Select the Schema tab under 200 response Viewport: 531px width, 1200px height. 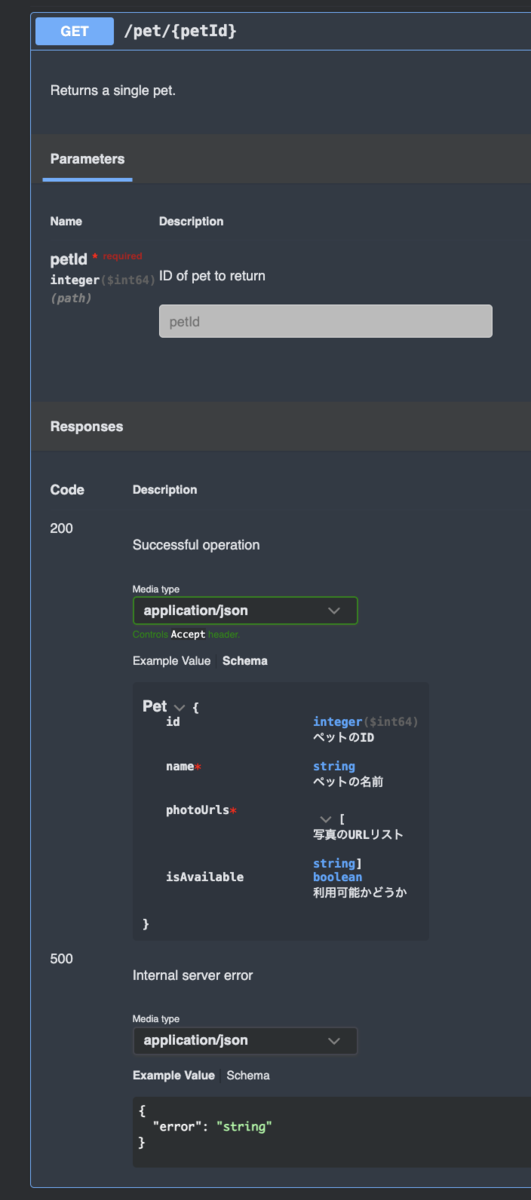coord(245,661)
